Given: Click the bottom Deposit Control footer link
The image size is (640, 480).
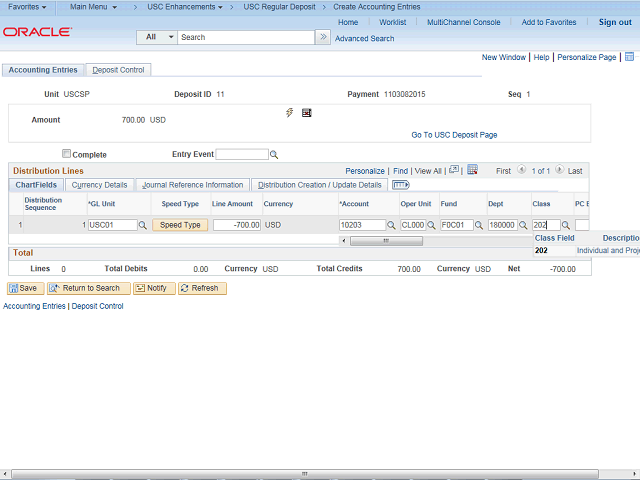Looking at the screenshot, I should (97, 306).
